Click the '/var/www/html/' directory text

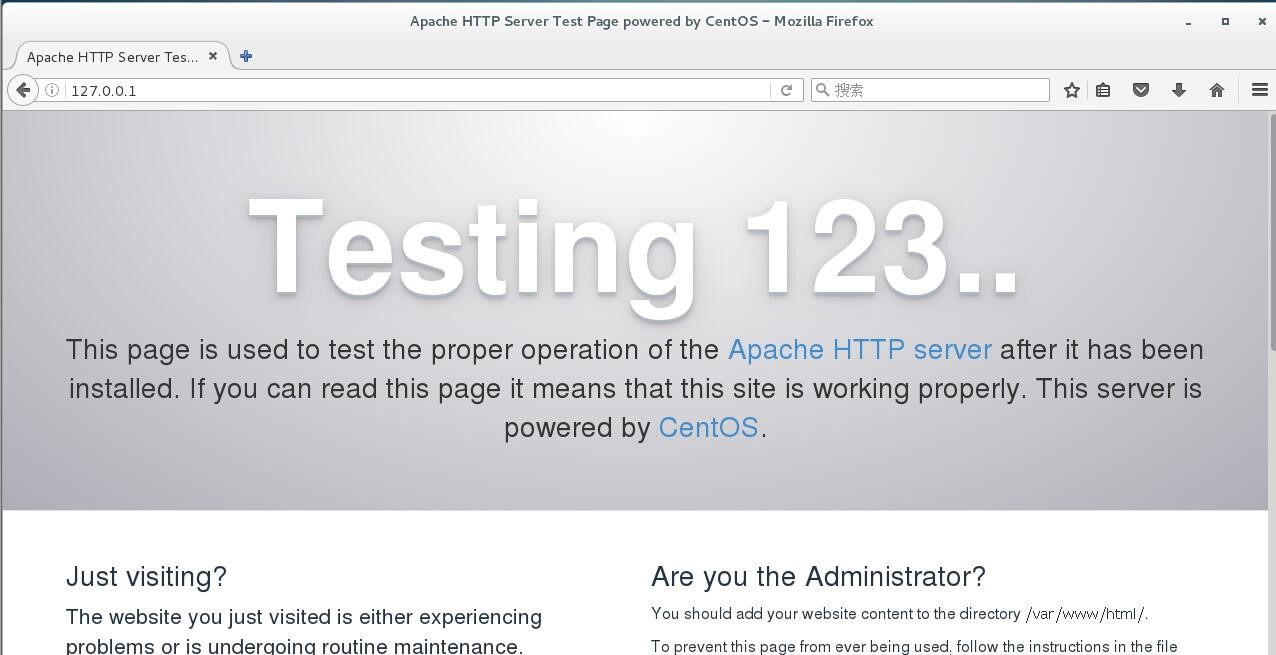tap(1086, 614)
